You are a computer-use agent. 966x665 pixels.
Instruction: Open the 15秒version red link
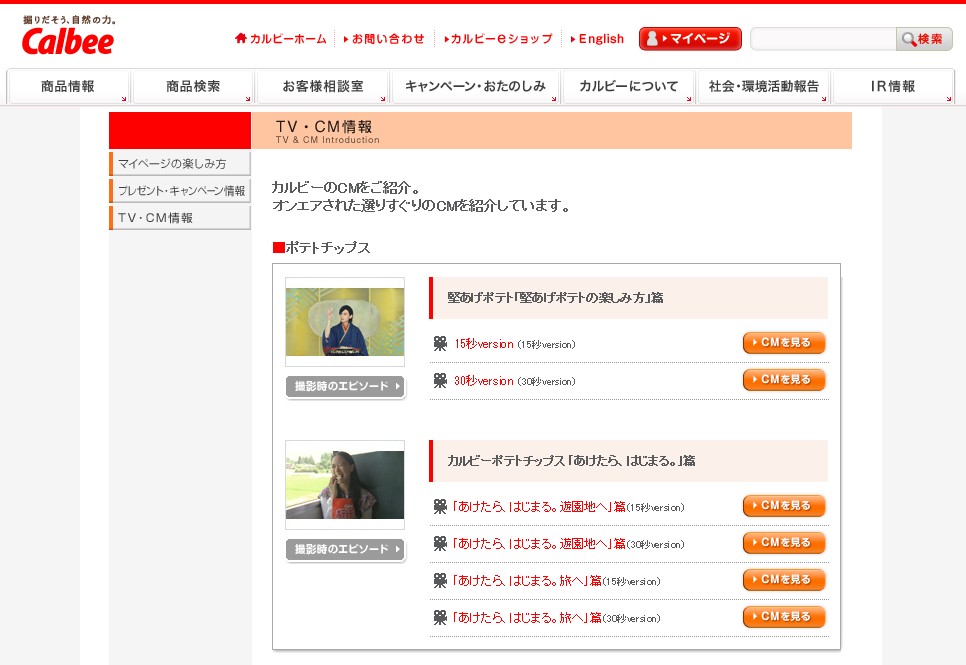[x=484, y=344]
